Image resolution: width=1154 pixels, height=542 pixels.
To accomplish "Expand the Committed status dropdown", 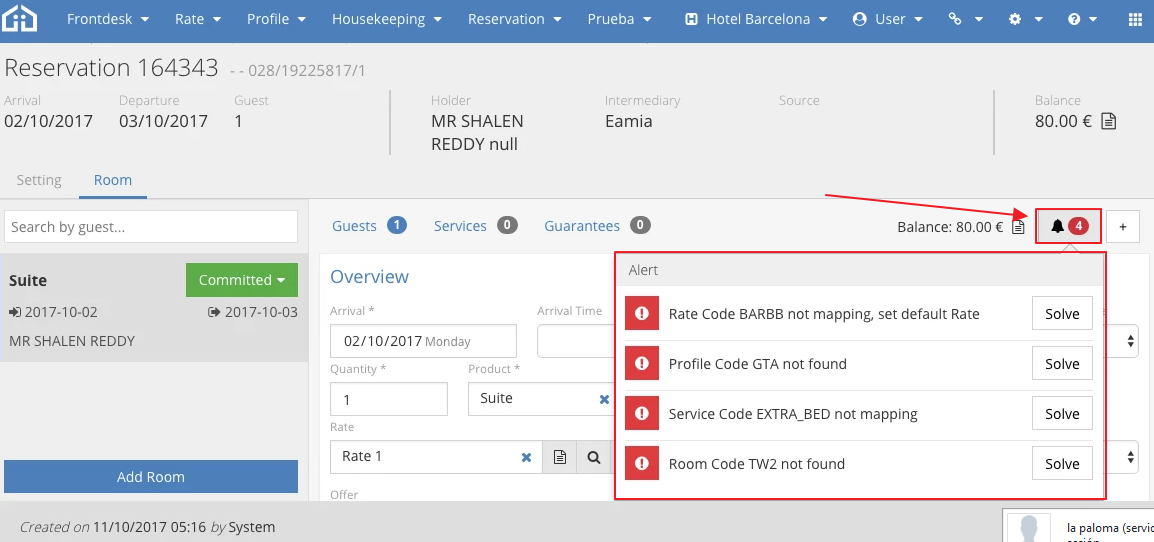I will point(241,280).
